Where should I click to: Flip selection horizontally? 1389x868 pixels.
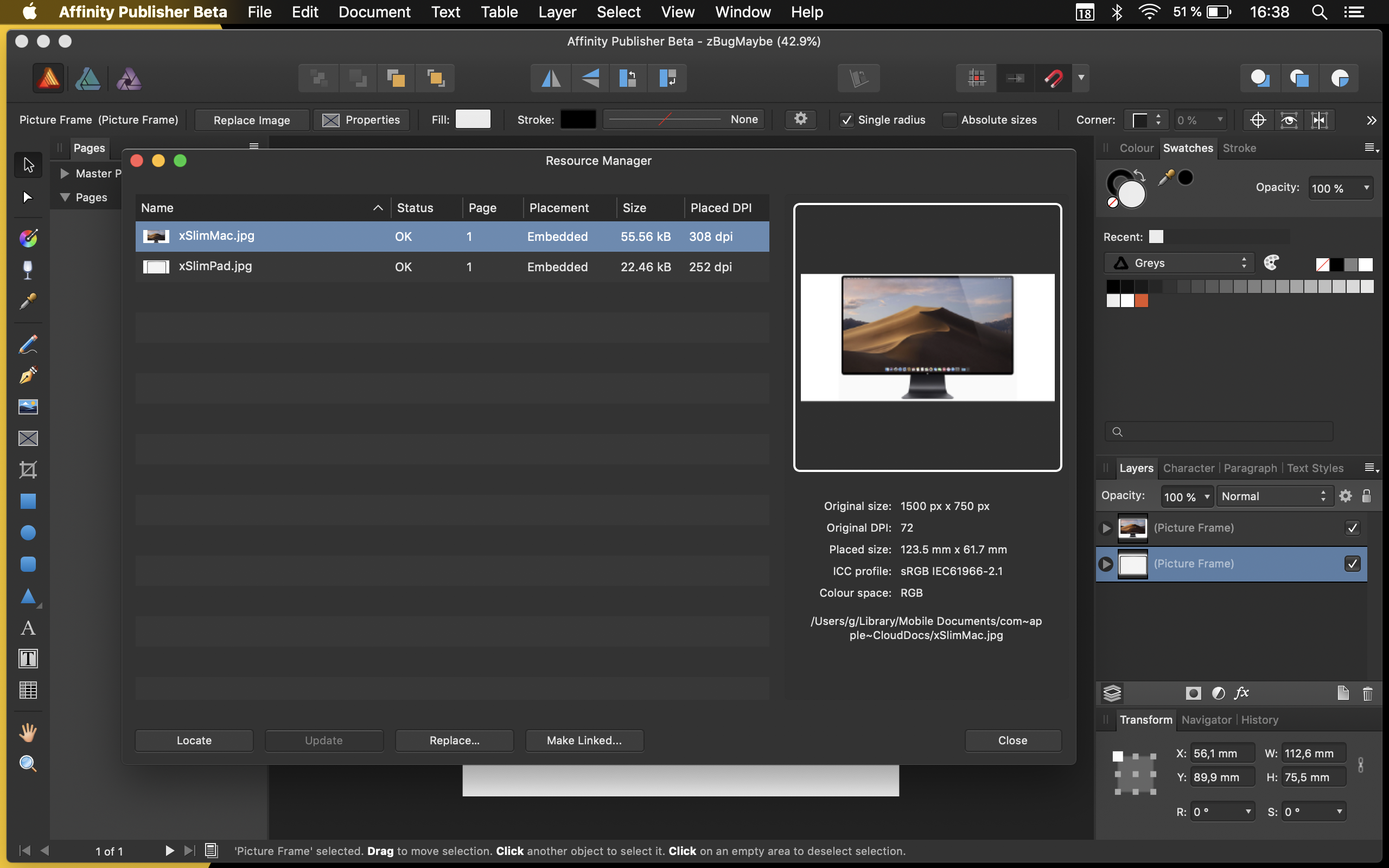tap(551, 78)
